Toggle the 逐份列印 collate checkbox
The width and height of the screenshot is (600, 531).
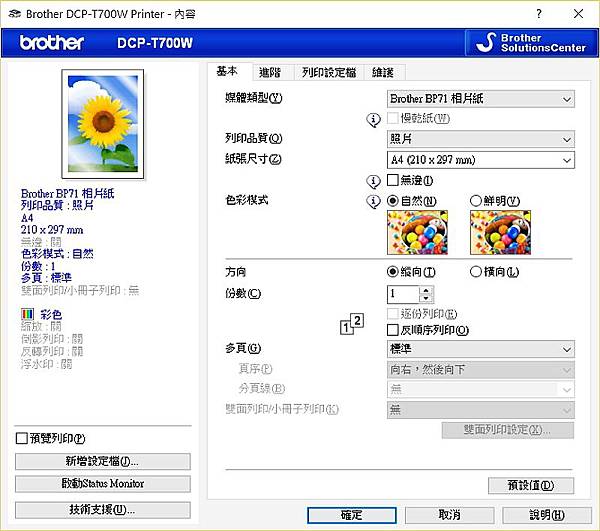pyautogui.click(x=393, y=314)
